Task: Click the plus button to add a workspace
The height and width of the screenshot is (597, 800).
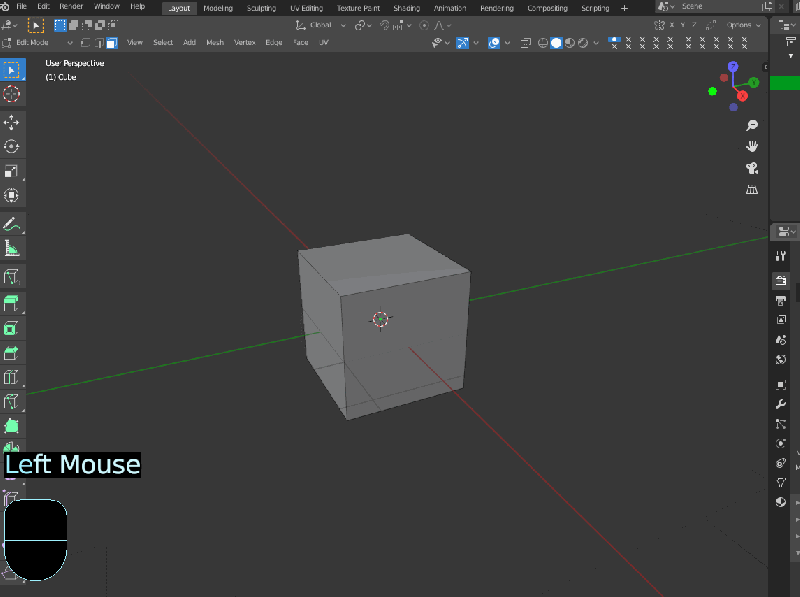Action: point(625,8)
